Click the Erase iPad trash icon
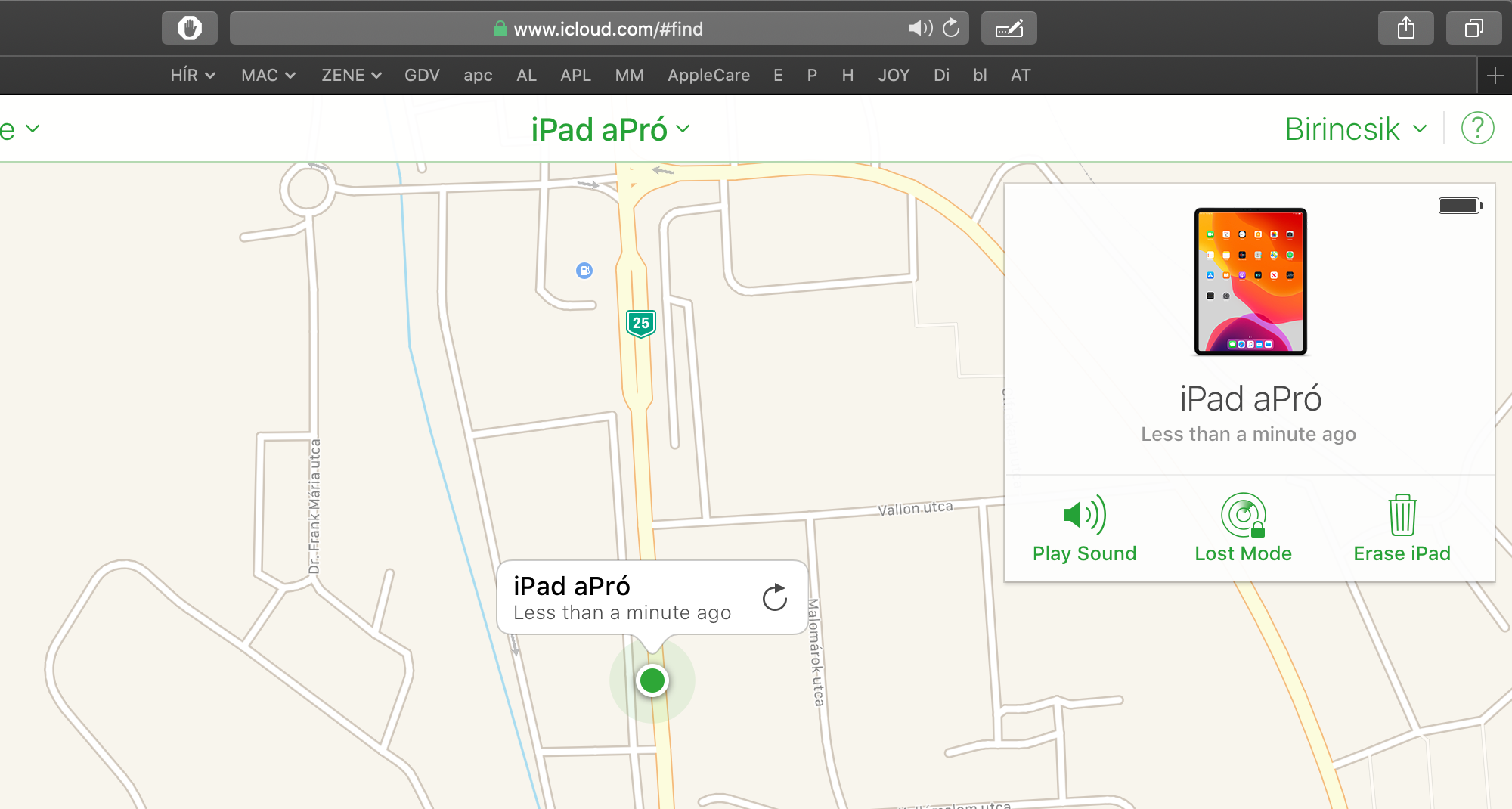 [1402, 516]
